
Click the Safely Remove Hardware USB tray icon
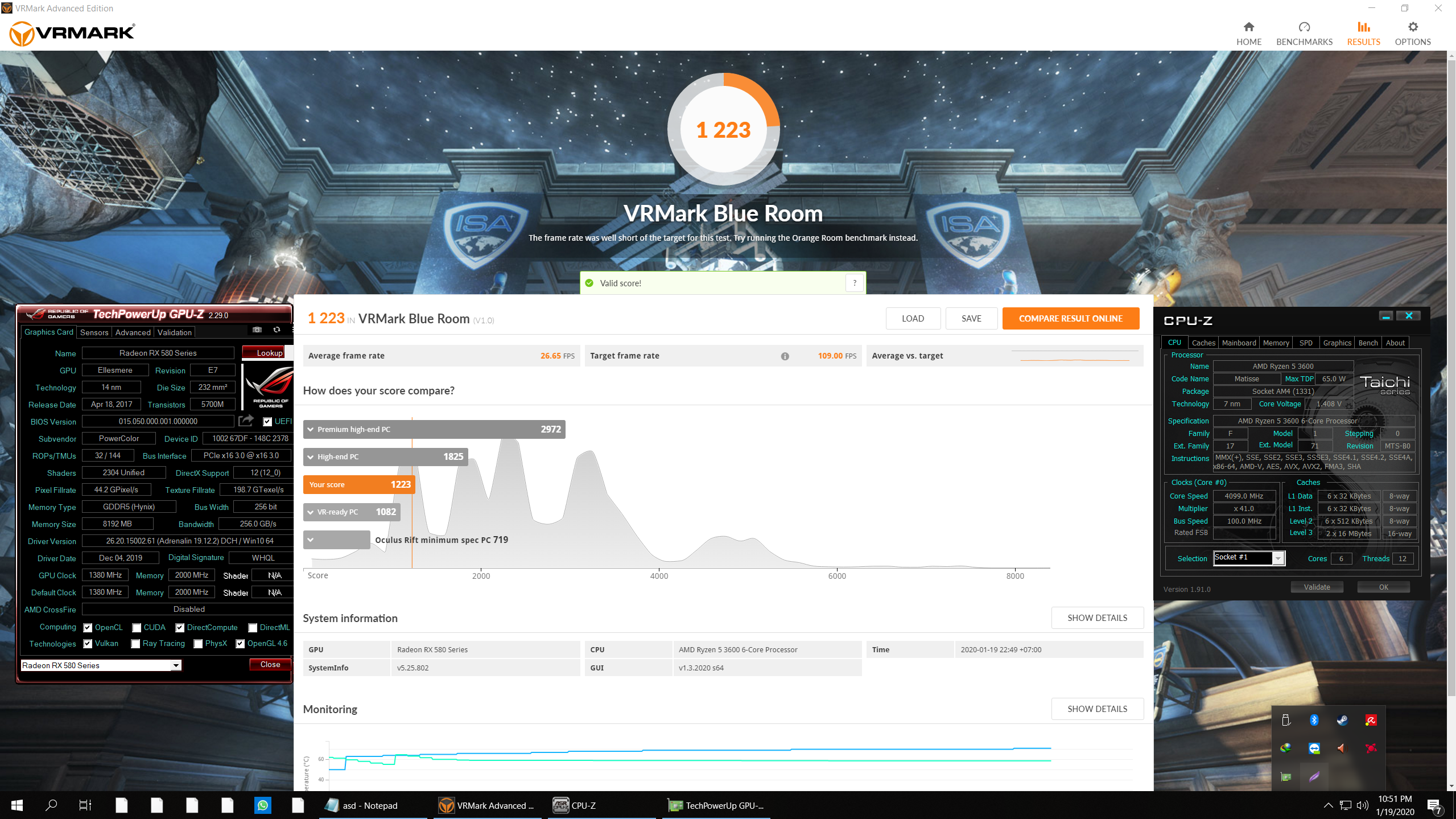(x=1286, y=720)
